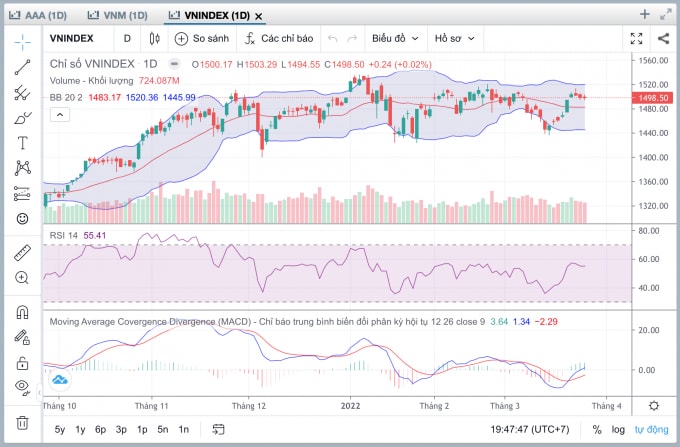
Task: Toggle stay in drawing mode
Action: click(x=22, y=337)
